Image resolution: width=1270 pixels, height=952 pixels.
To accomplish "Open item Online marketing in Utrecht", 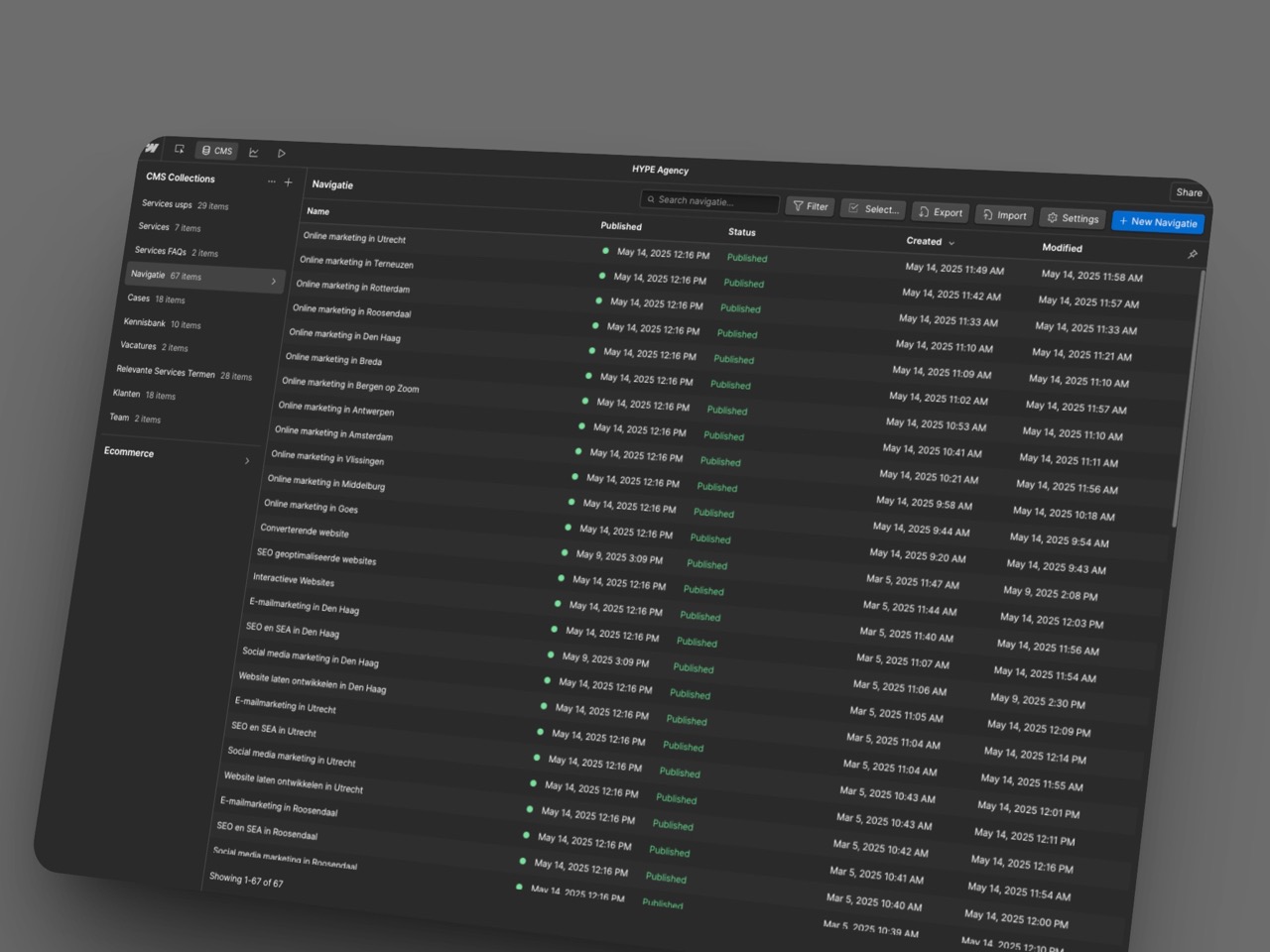I will coord(354,238).
